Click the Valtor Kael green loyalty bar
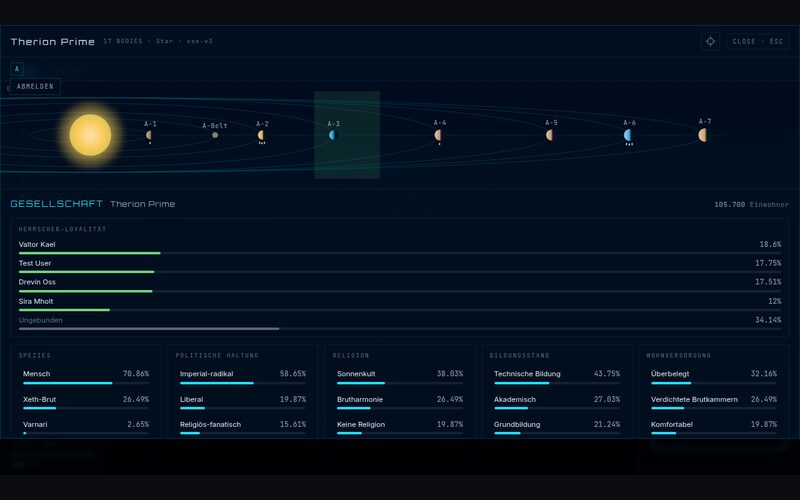The height and width of the screenshot is (500, 800). coord(89,253)
